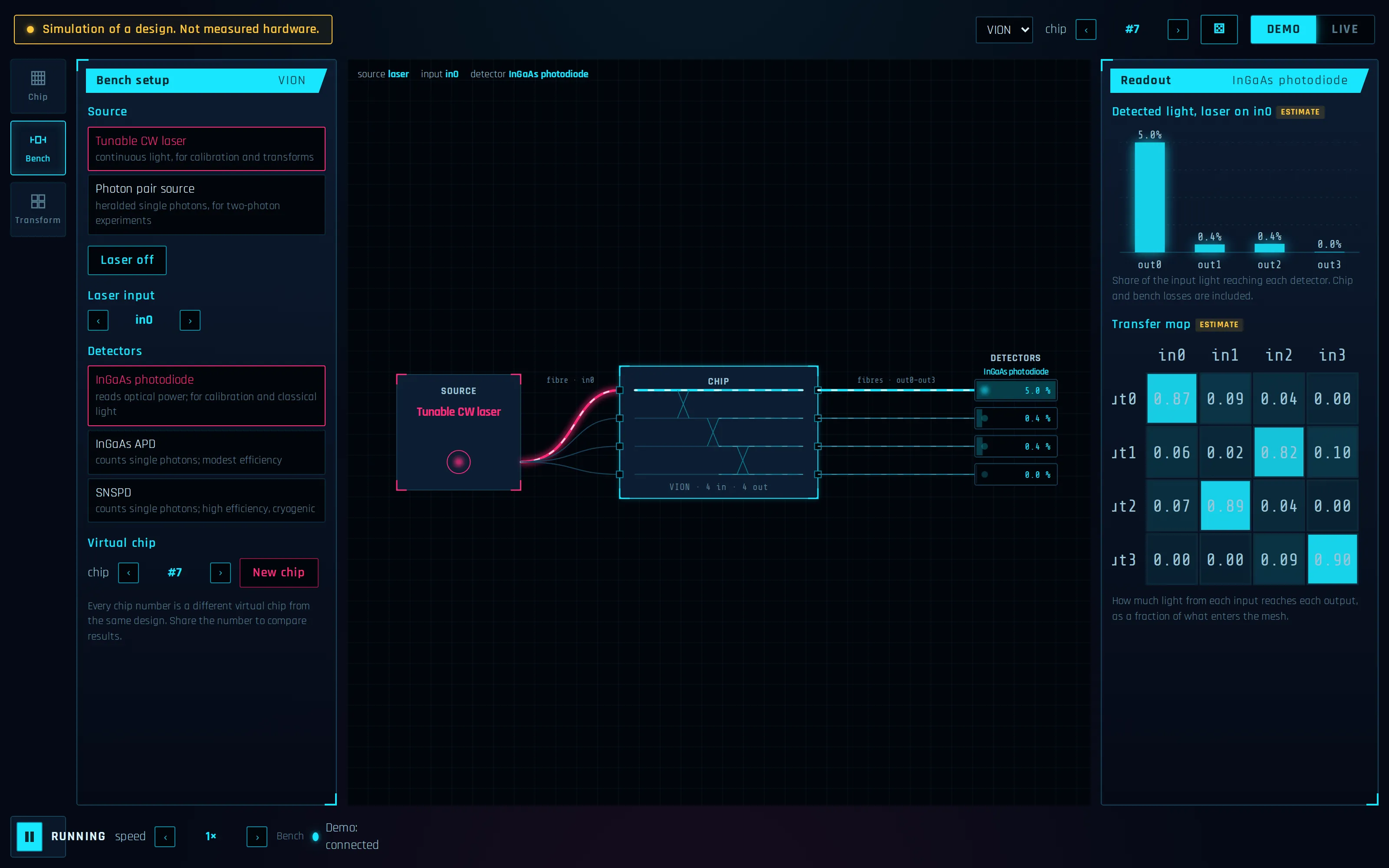The height and width of the screenshot is (868, 1389).
Task: Select the InGaAs APD detector
Action: 207,452
